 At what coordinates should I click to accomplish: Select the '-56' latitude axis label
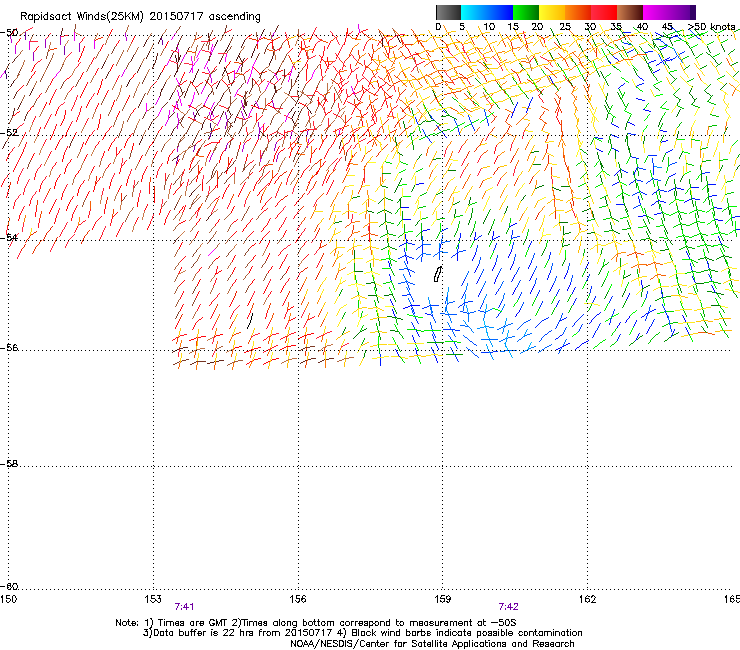(x=9, y=347)
